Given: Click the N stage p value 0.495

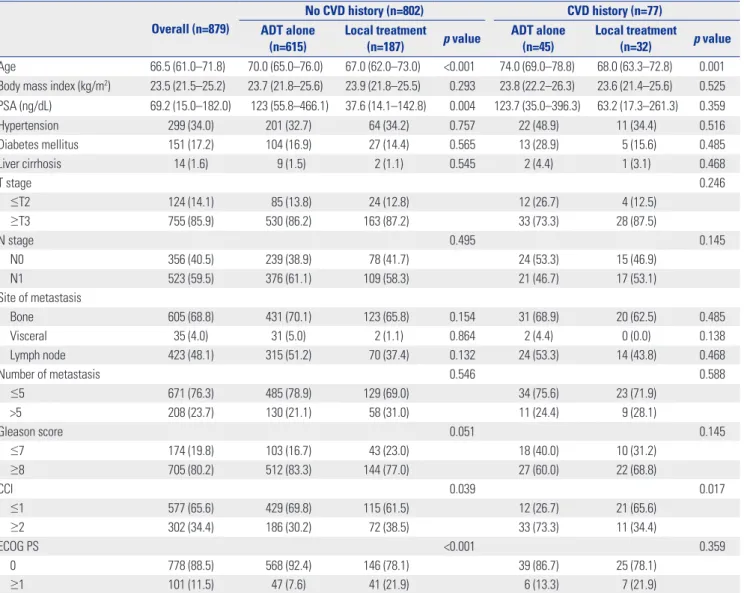Looking at the screenshot, I should pos(462,241).
